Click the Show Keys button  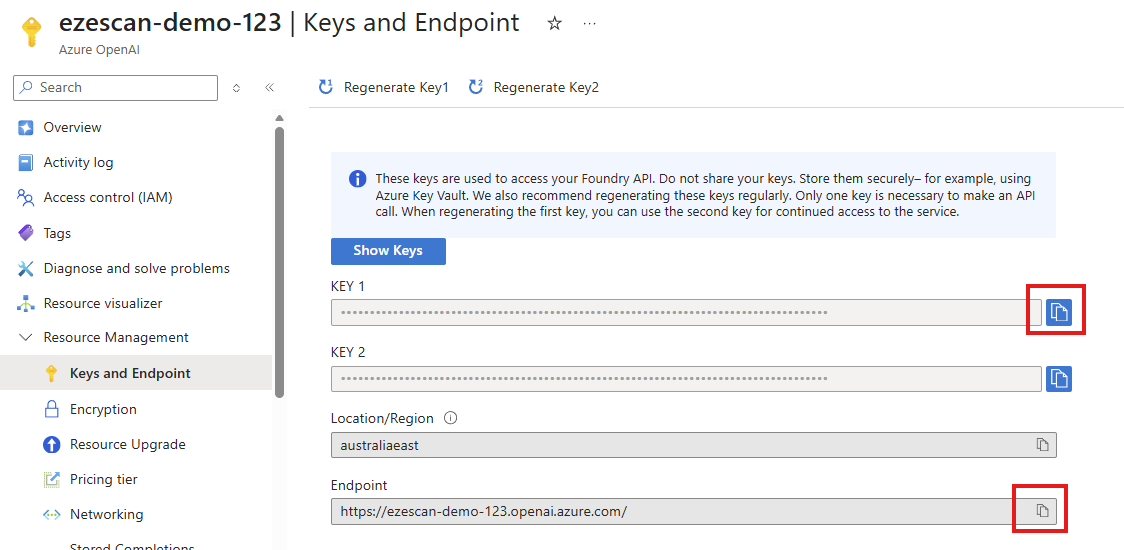click(x=388, y=251)
